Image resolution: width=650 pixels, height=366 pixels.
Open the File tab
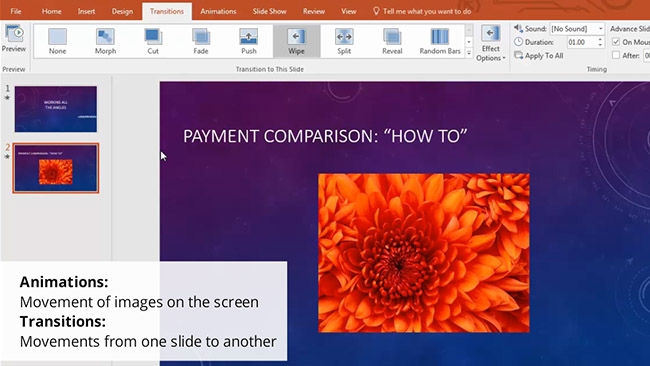click(x=16, y=11)
